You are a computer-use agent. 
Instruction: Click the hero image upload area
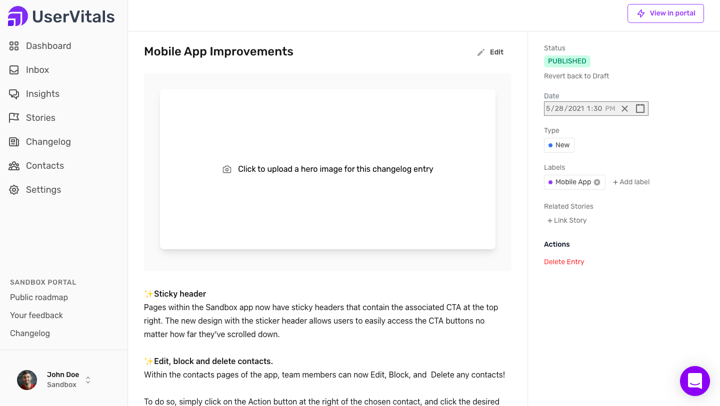point(327,169)
